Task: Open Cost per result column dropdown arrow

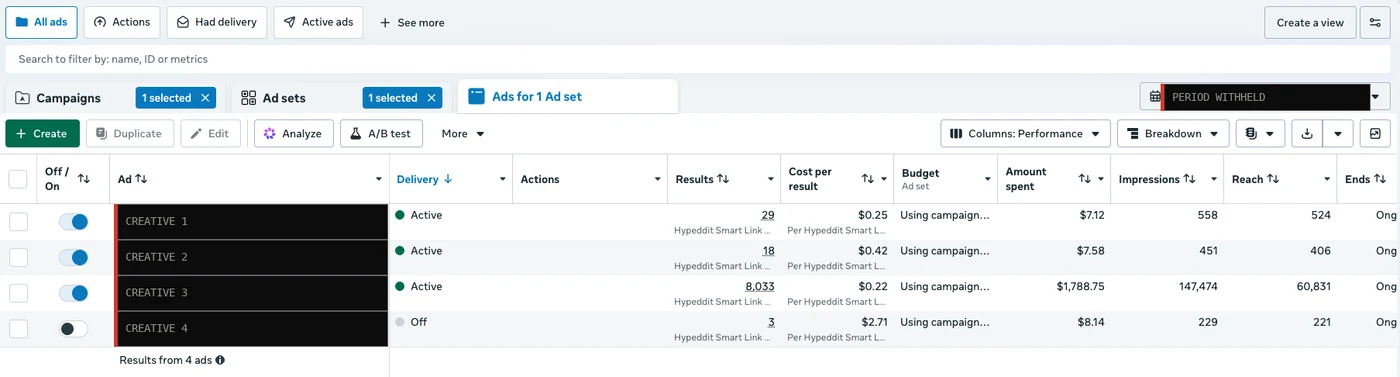Action: 884,179
